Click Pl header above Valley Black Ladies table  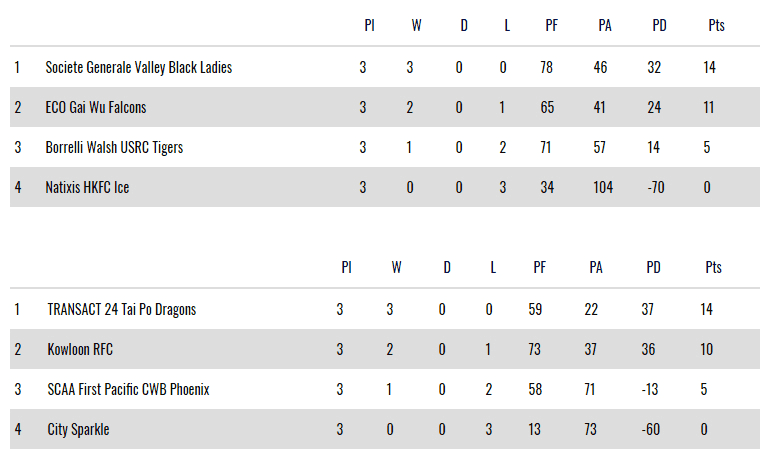pos(368,26)
